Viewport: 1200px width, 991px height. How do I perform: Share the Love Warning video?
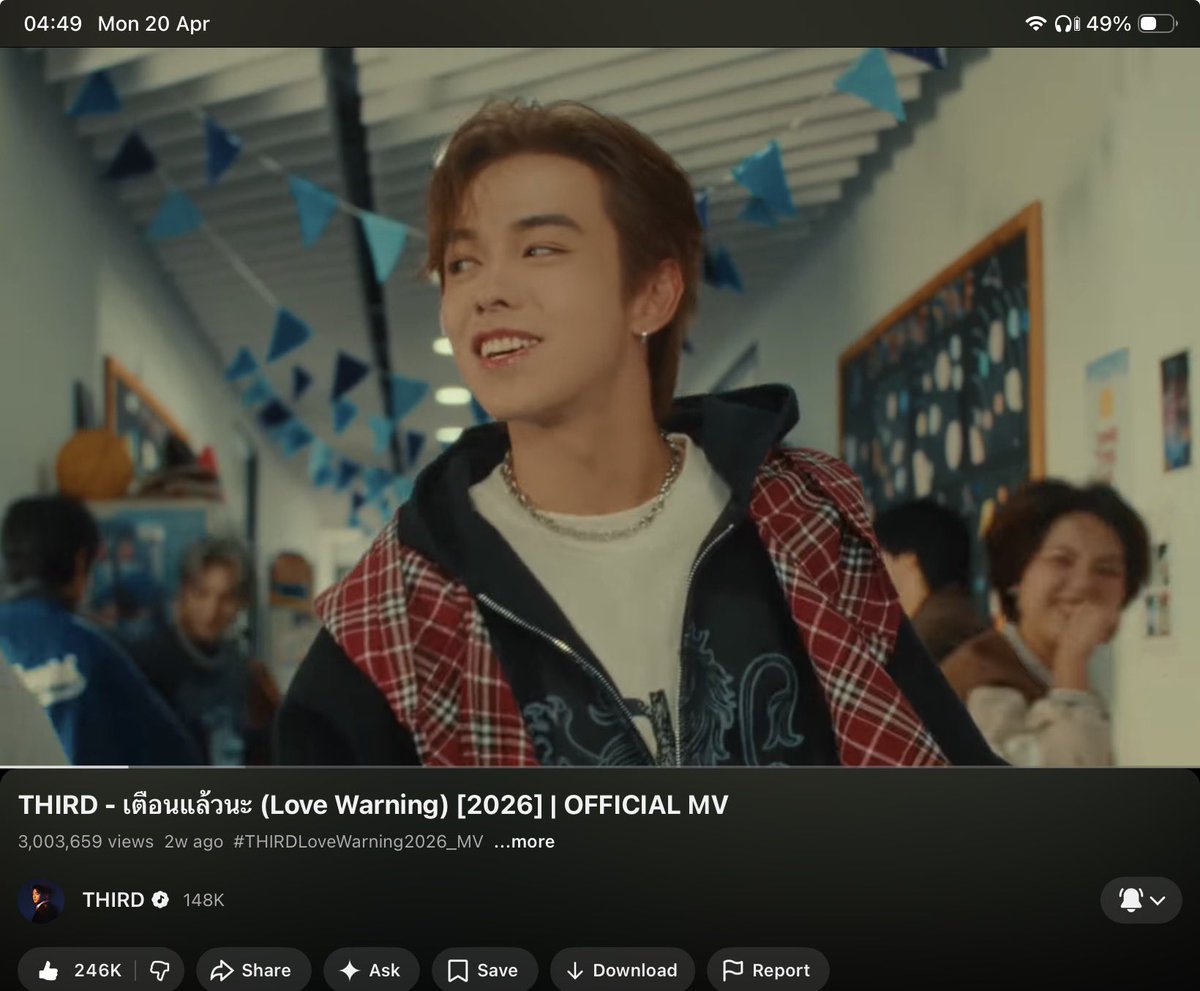tap(253, 970)
